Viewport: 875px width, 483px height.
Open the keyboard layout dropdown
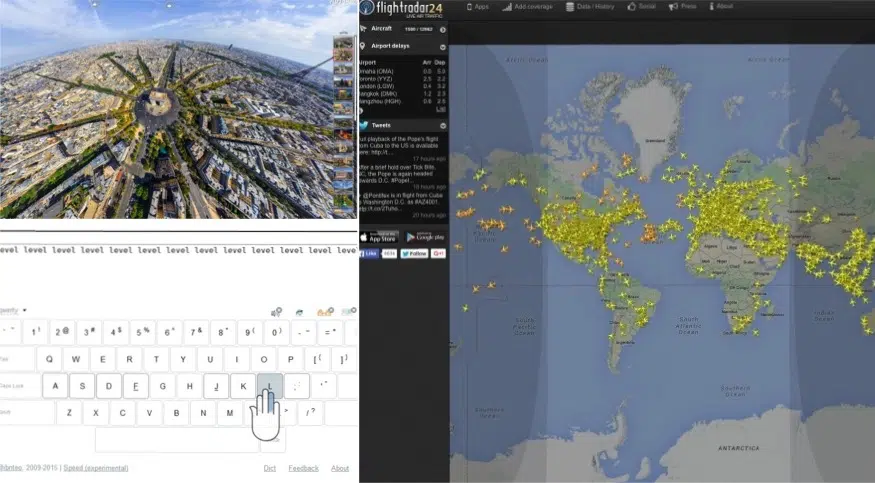tap(13, 310)
